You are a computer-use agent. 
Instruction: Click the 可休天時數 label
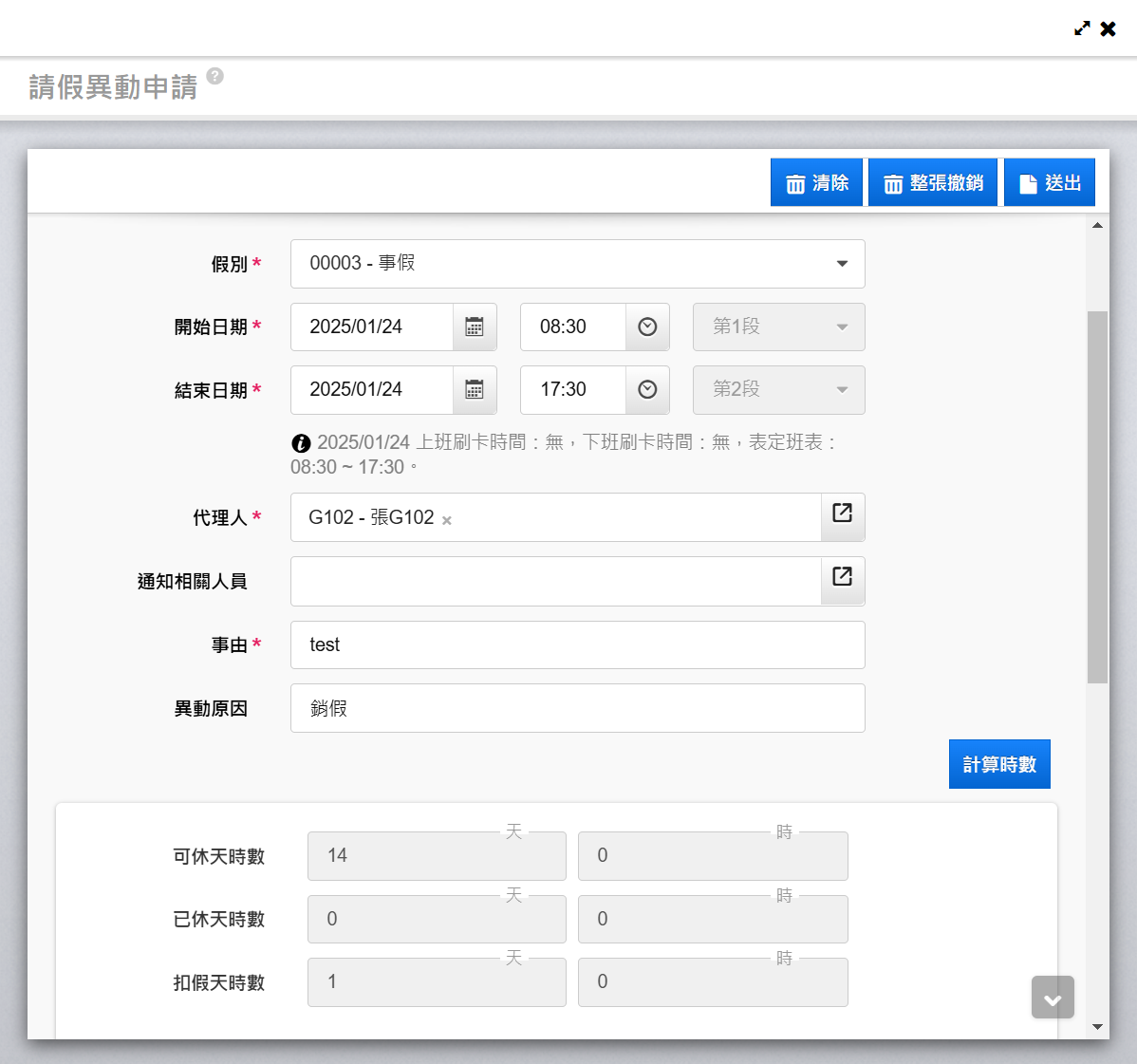point(219,856)
